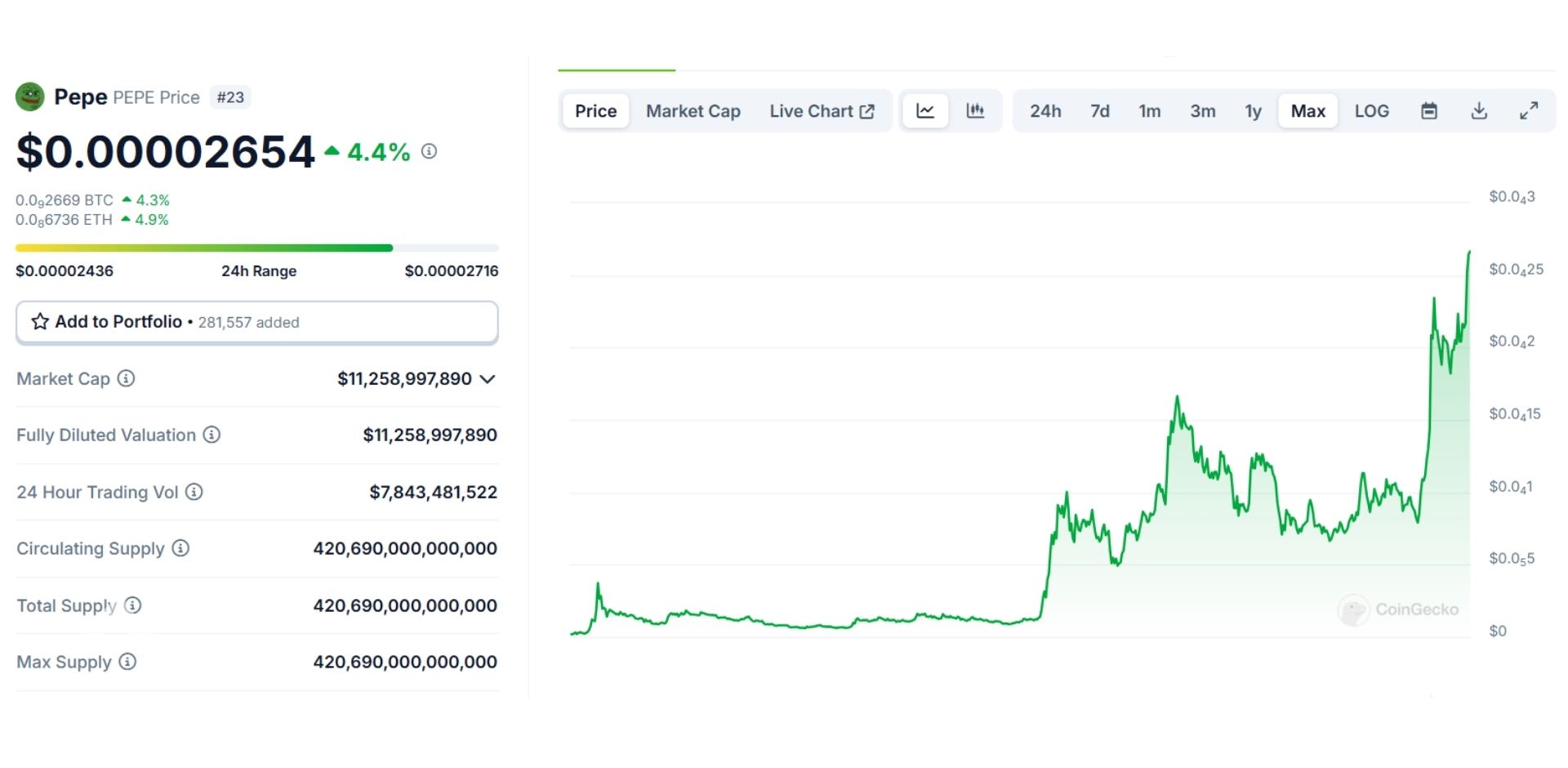Open the price change info icon next to 4.4%
Image resolution: width=1568 pixels, height=768 pixels.
429,151
